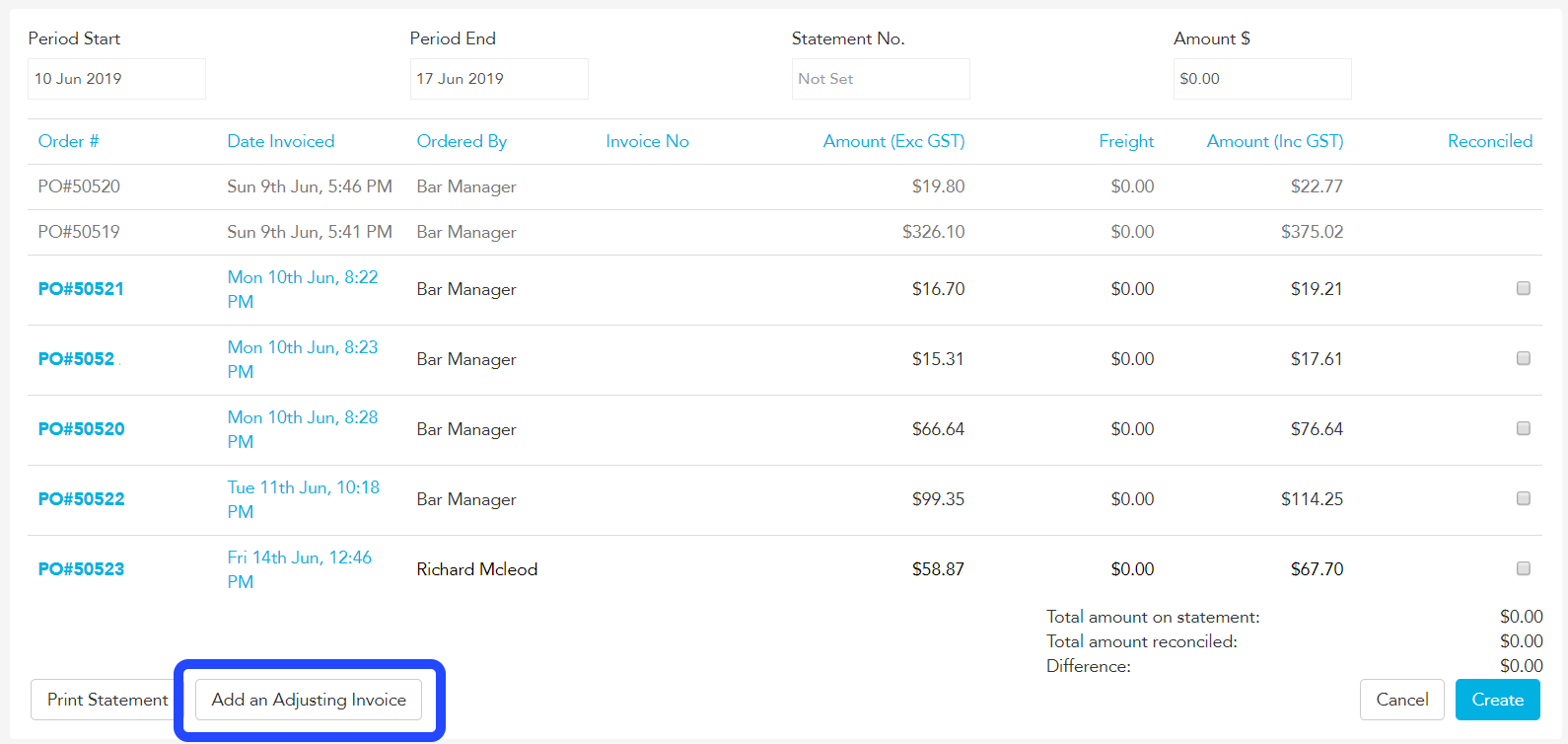Tick Reconciled checkbox for PO#50523
1568x744 pixels.
click(1523, 568)
